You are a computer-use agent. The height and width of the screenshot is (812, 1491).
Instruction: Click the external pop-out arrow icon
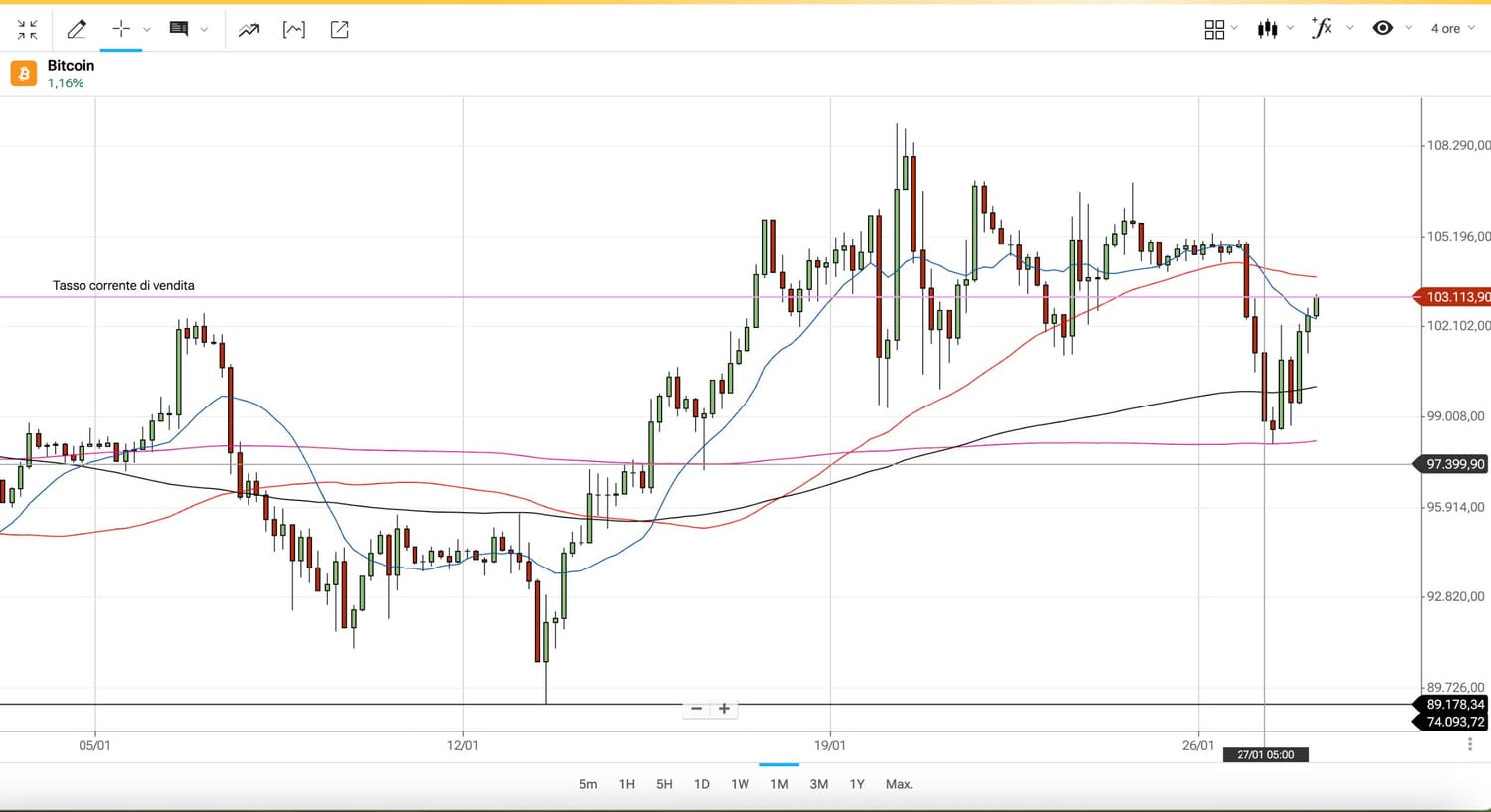pos(339,30)
